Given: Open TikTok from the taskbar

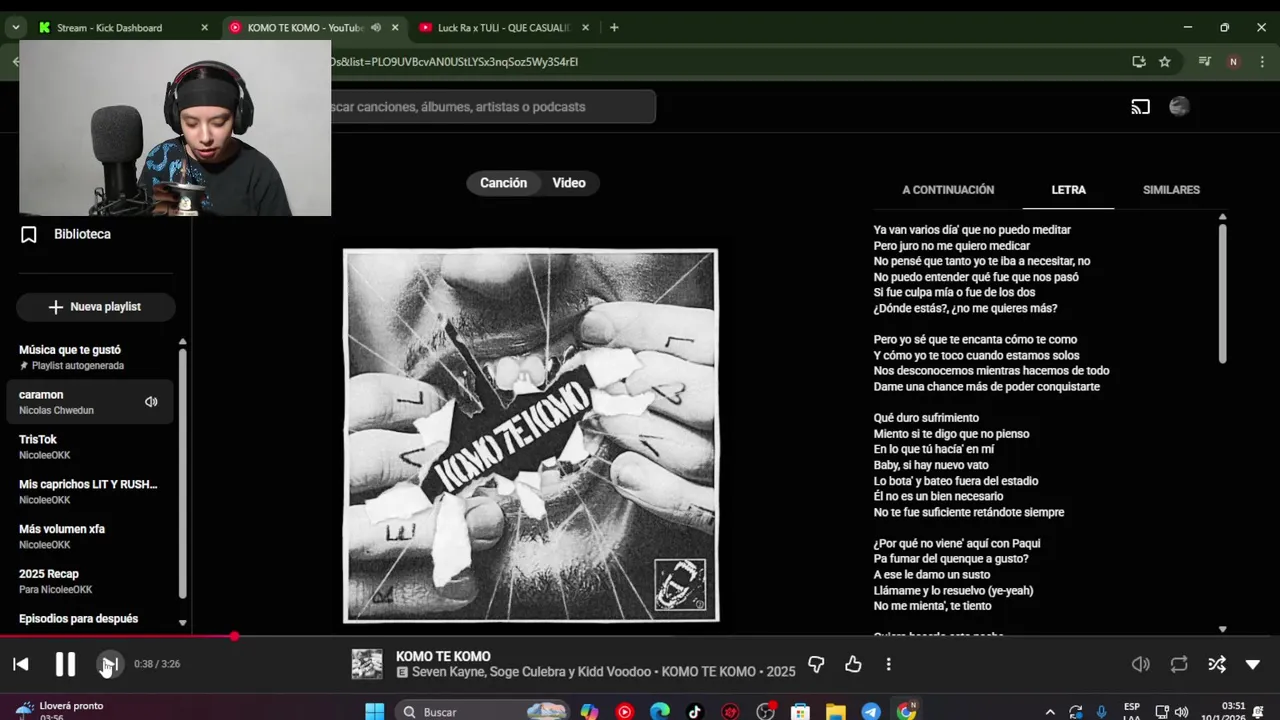Looking at the screenshot, I should pyautogui.click(x=695, y=712).
